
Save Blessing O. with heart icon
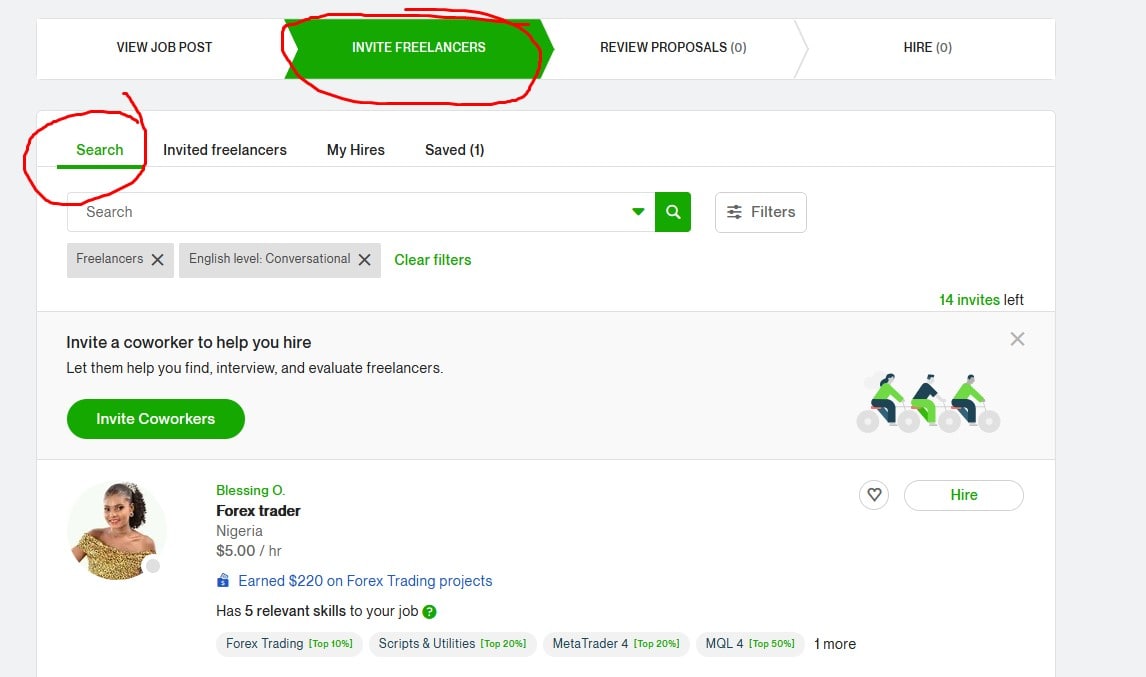tap(874, 495)
